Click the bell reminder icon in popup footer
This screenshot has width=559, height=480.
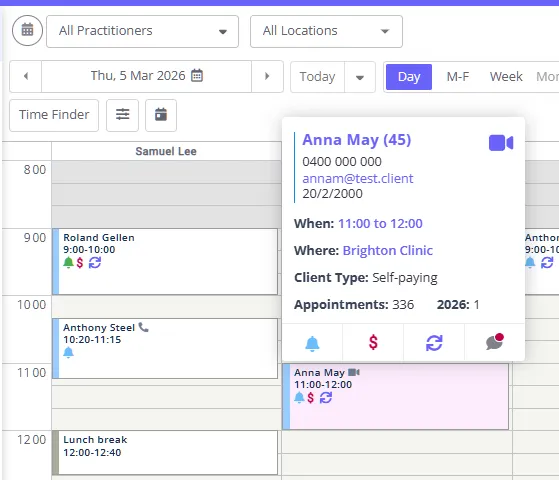pyautogui.click(x=312, y=343)
